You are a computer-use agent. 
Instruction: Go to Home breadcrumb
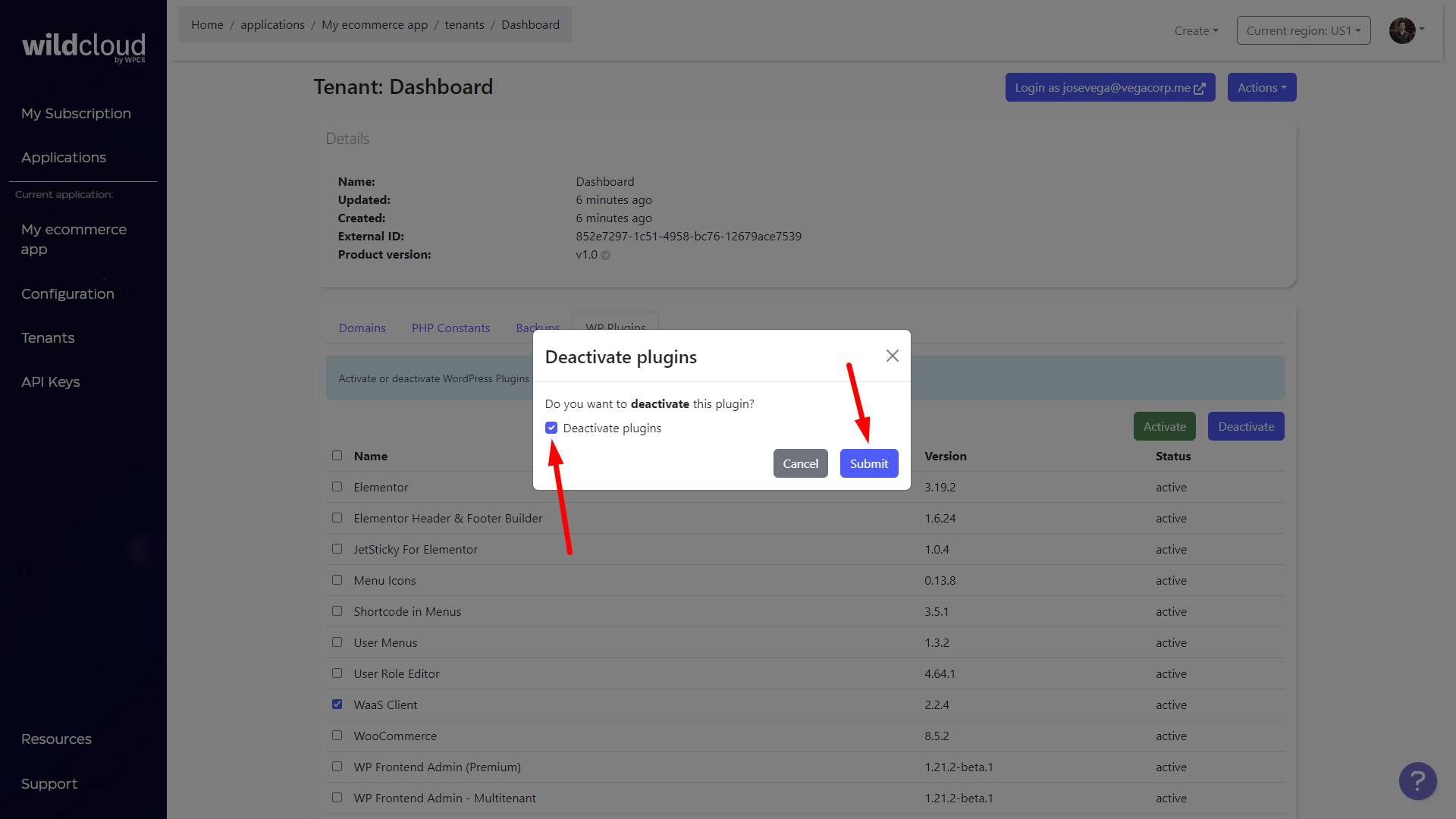[x=207, y=24]
